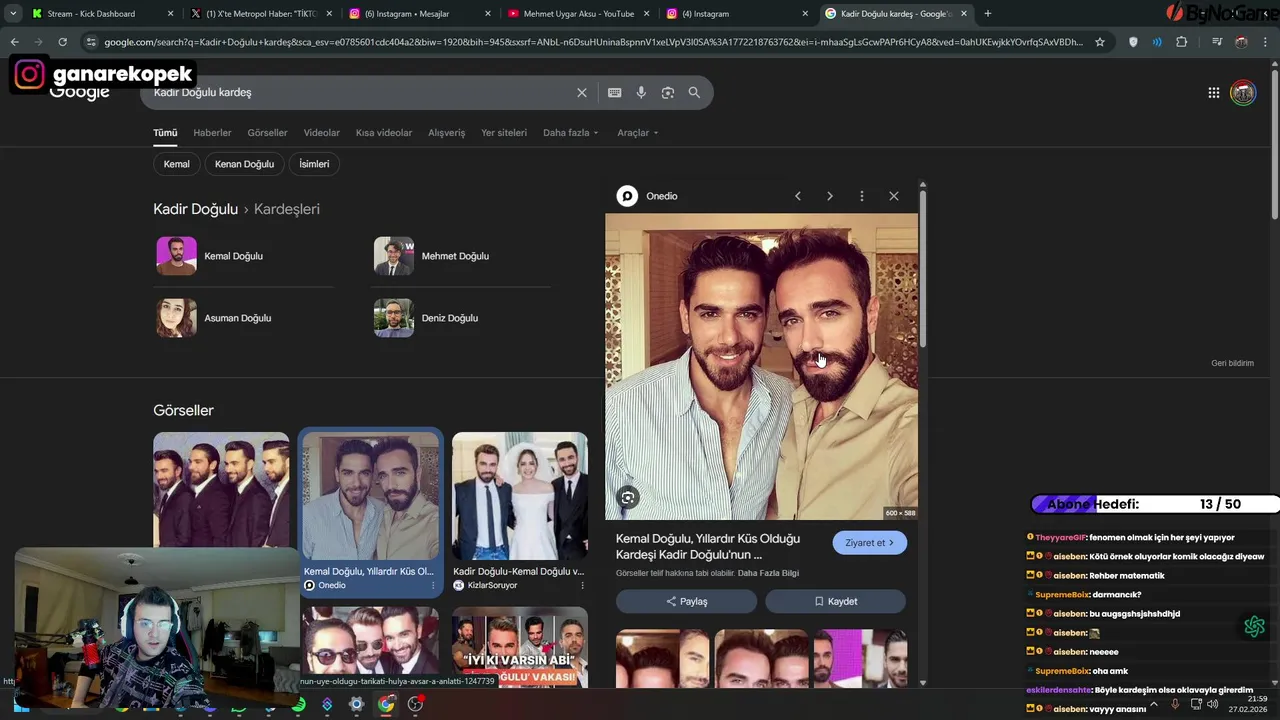Select the Görseller search tab
1280x720 pixels.
267,132
